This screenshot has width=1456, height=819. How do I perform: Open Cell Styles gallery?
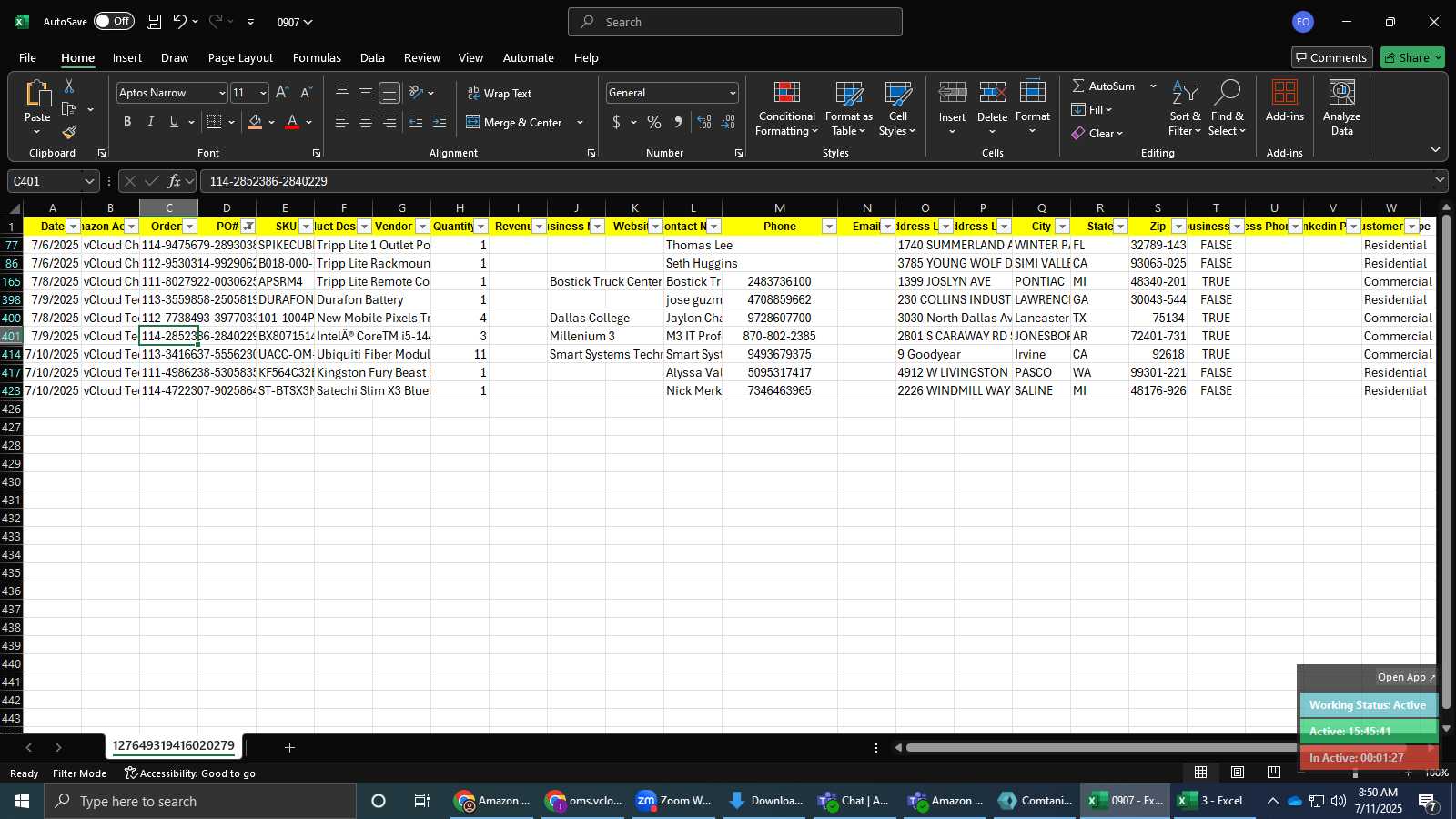898,109
